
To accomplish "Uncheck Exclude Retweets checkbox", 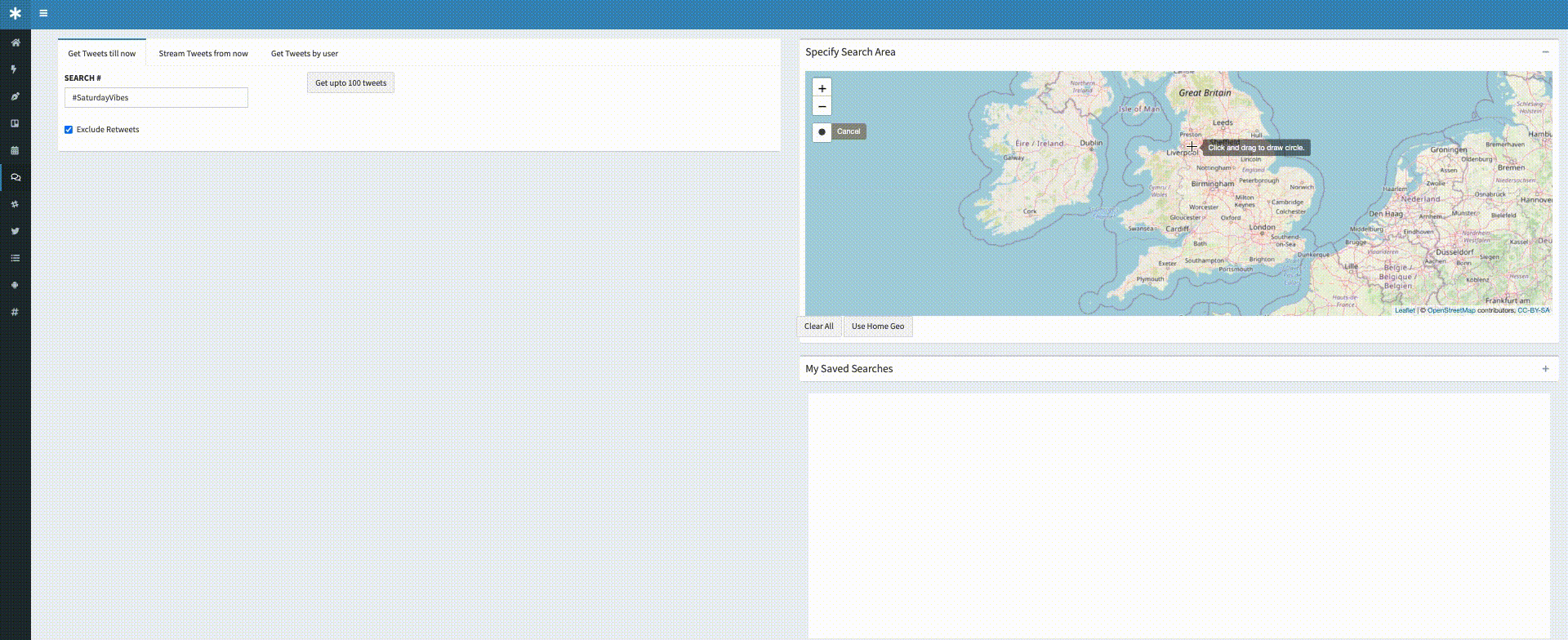I will pos(69,130).
